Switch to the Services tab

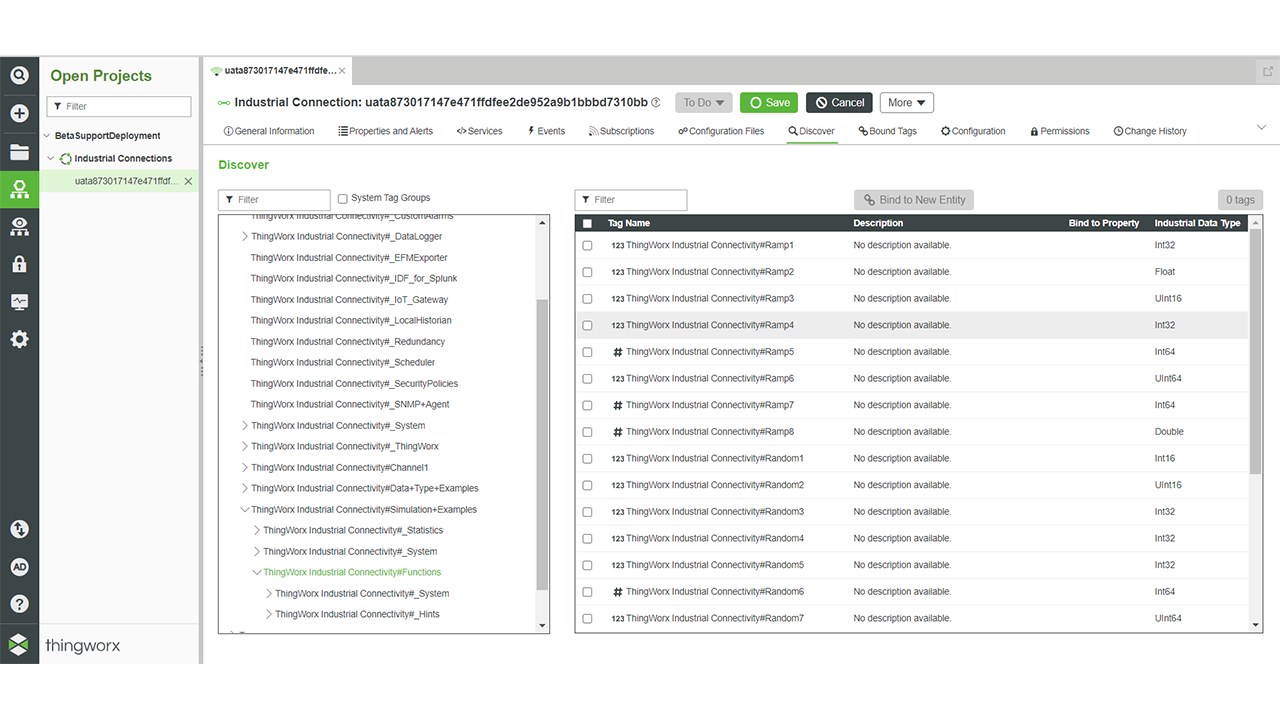tap(479, 131)
